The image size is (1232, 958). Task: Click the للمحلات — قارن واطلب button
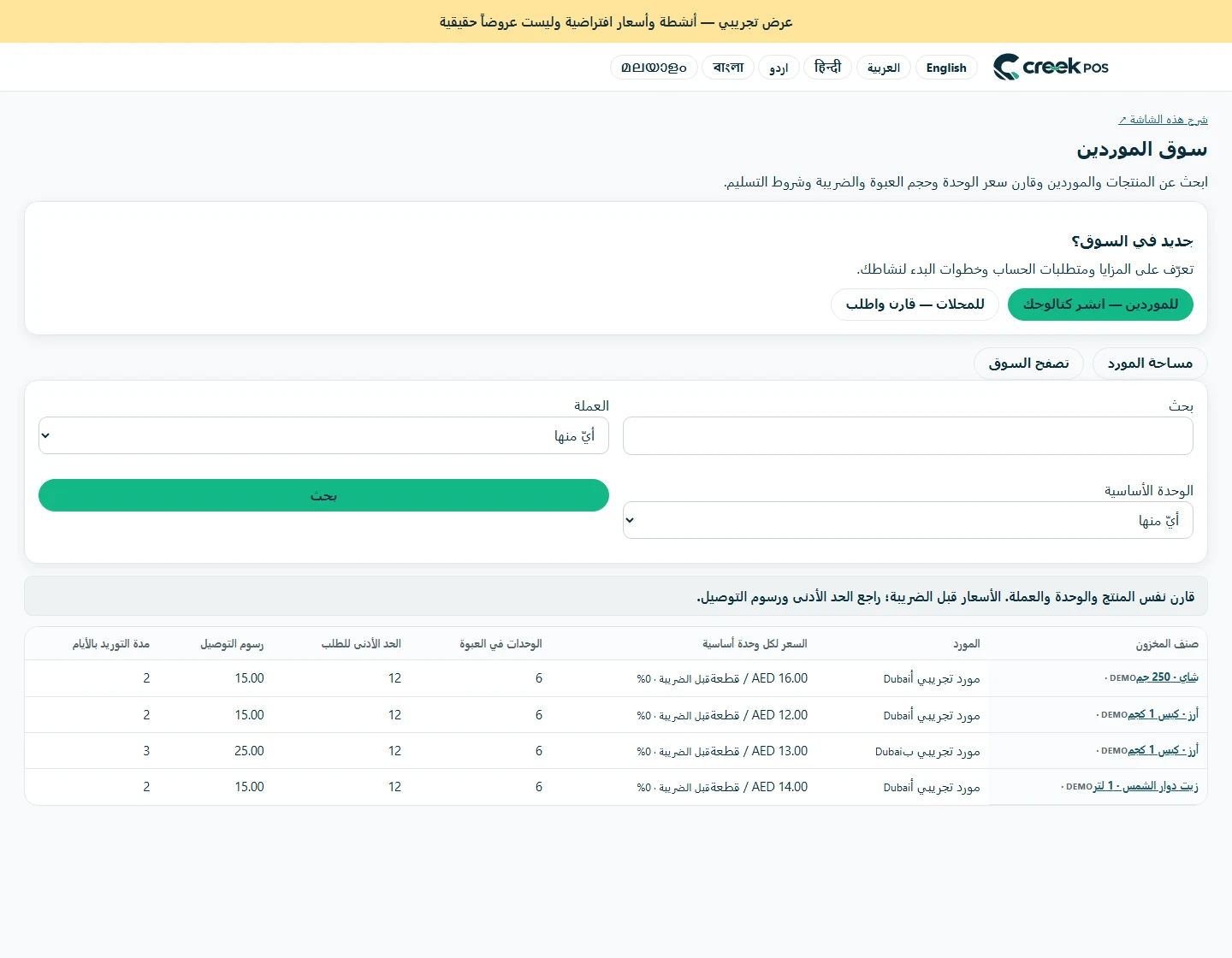coord(915,305)
